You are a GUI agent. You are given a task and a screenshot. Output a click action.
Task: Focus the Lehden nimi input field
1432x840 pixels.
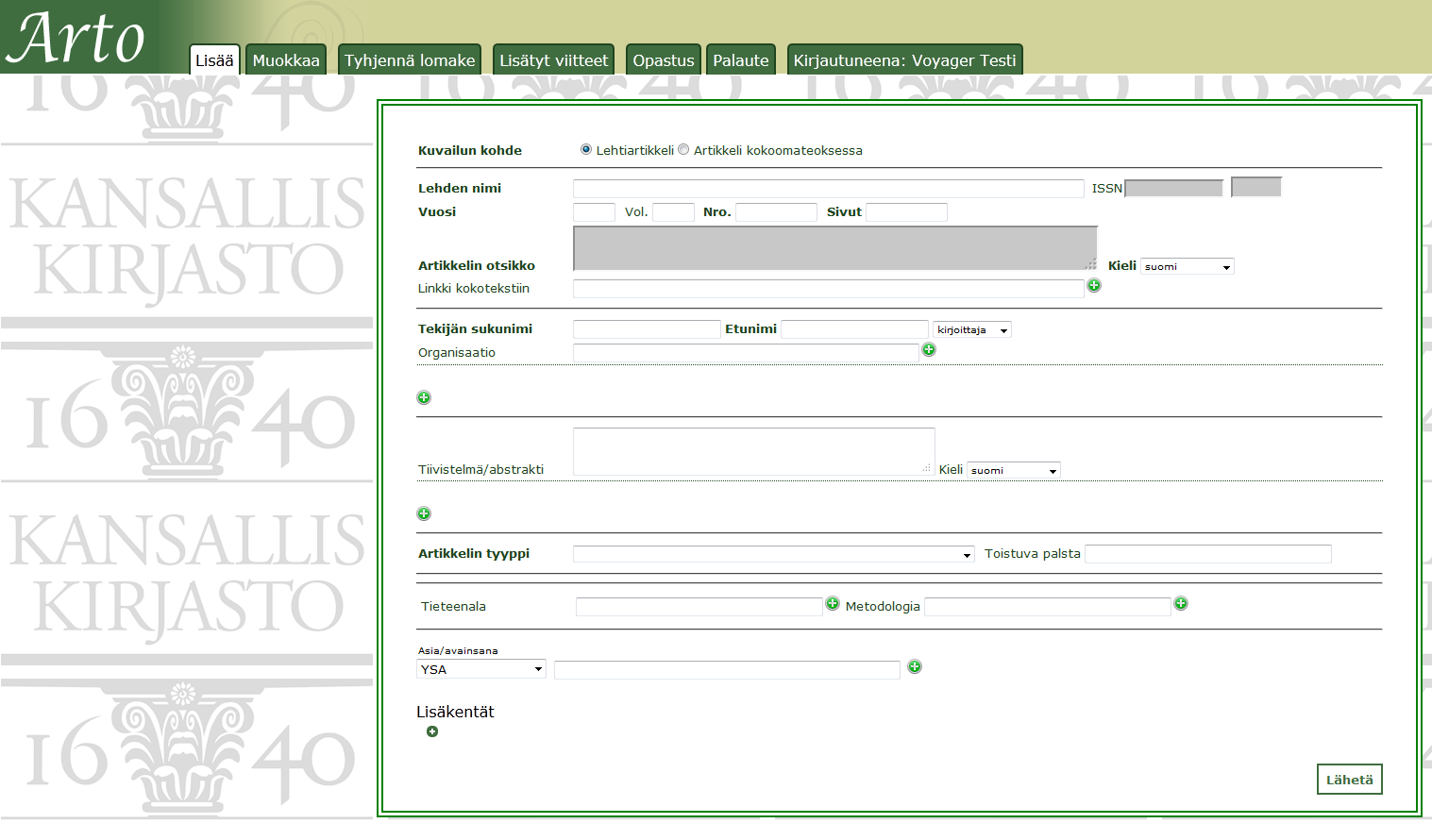point(829,189)
